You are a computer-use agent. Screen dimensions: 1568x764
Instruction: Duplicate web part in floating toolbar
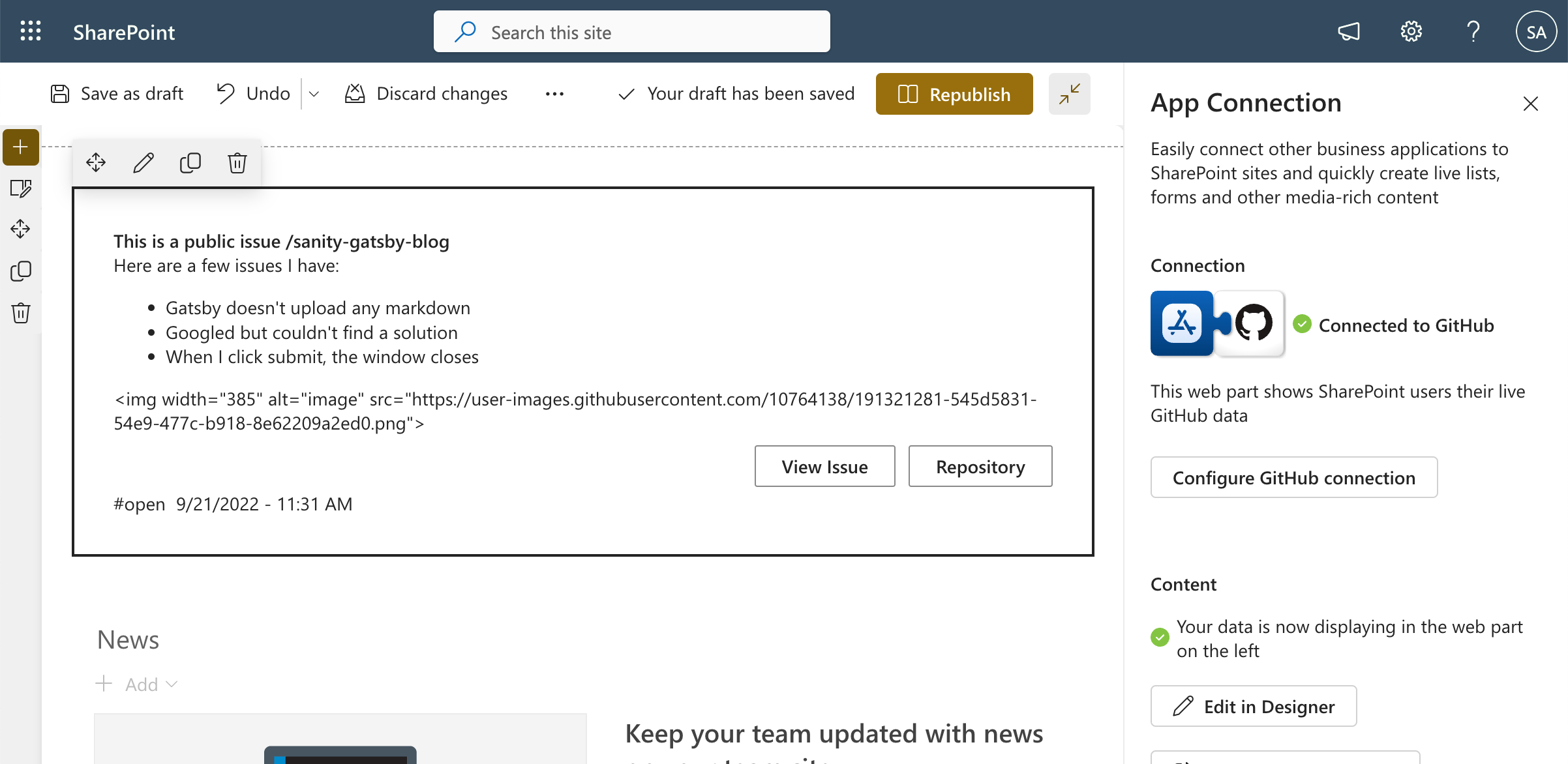[190, 162]
